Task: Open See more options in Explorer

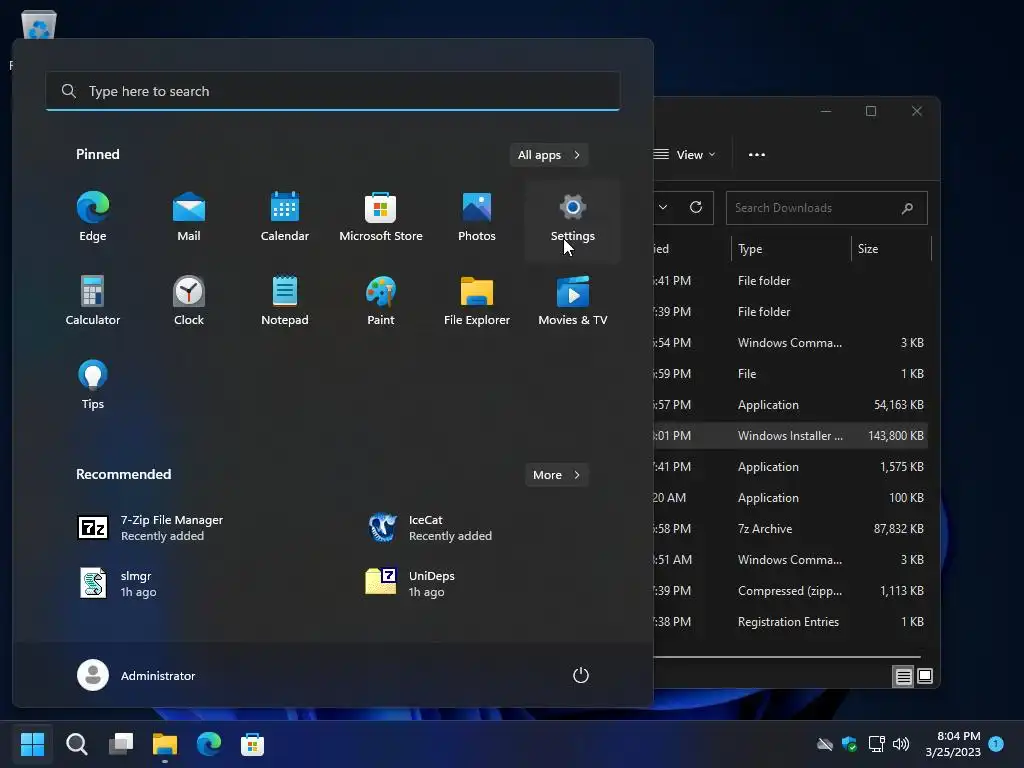Action: (x=757, y=155)
